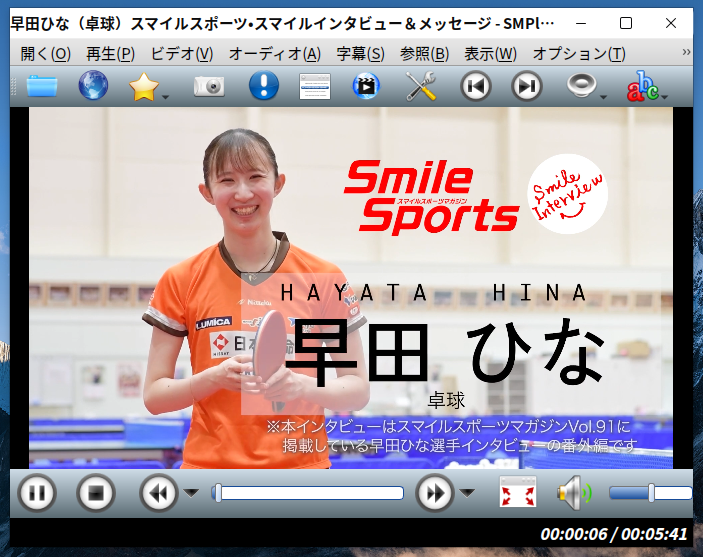703x557 pixels.
Task: Click the video seek bar
Action: point(308,493)
